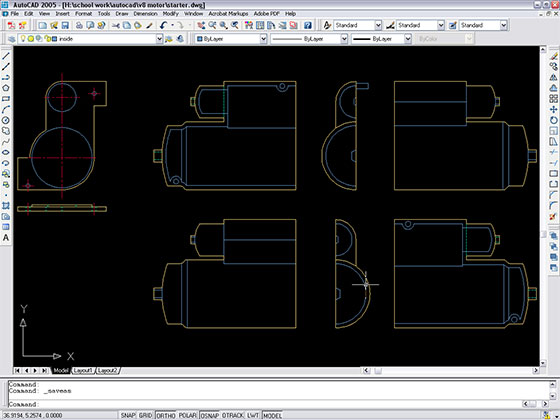Click the Undo arrow icon
The image size is (560, 420).
164,25
